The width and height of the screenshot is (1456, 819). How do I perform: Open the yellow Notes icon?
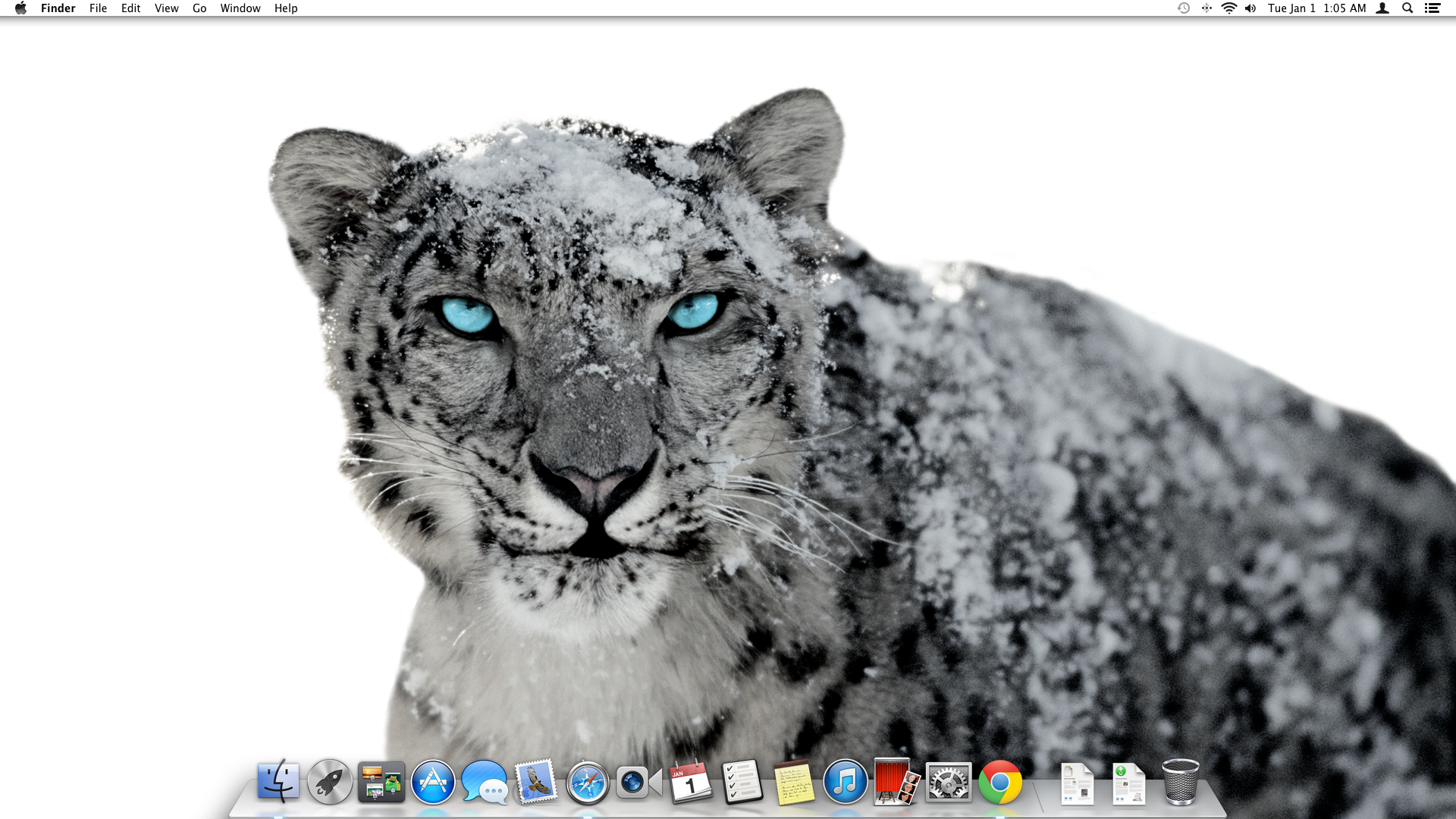pyautogui.click(x=794, y=783)
